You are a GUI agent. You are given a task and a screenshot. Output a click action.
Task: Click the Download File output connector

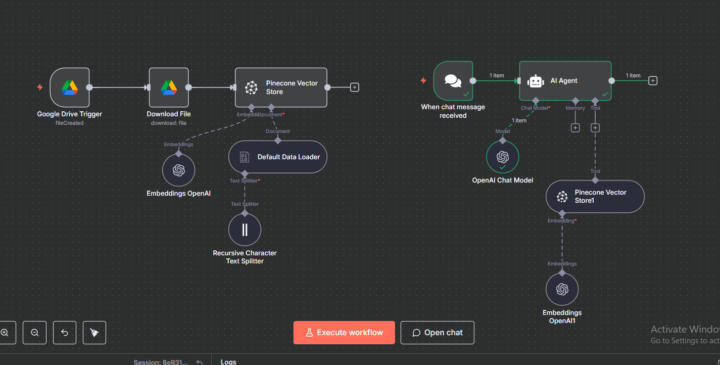[x=189, y=87]
